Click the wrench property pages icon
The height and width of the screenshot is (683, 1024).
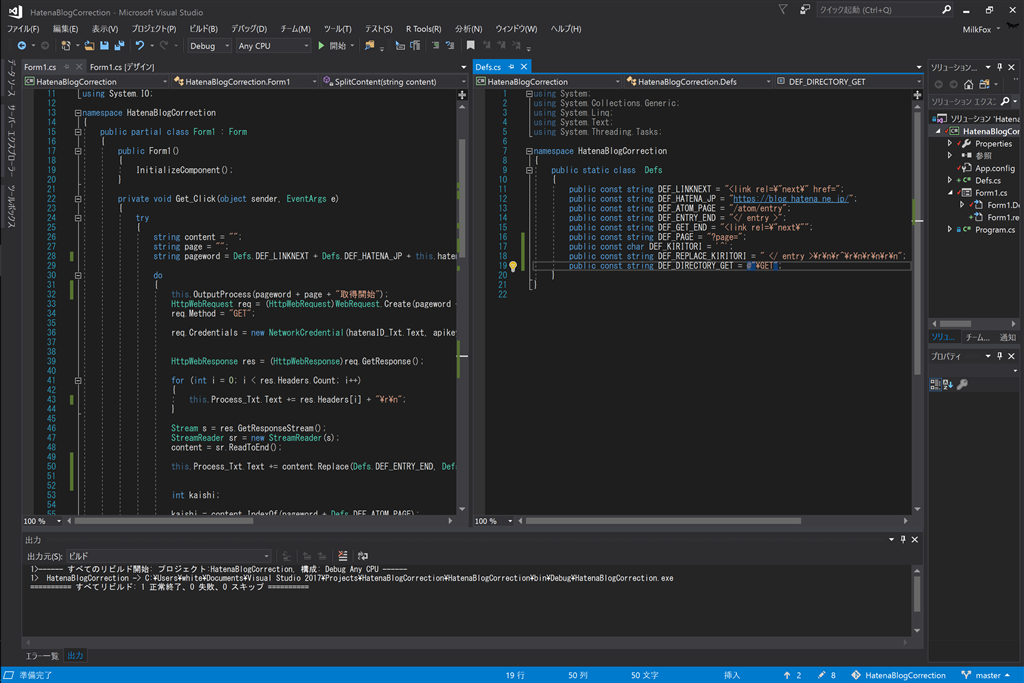[963, 384]
